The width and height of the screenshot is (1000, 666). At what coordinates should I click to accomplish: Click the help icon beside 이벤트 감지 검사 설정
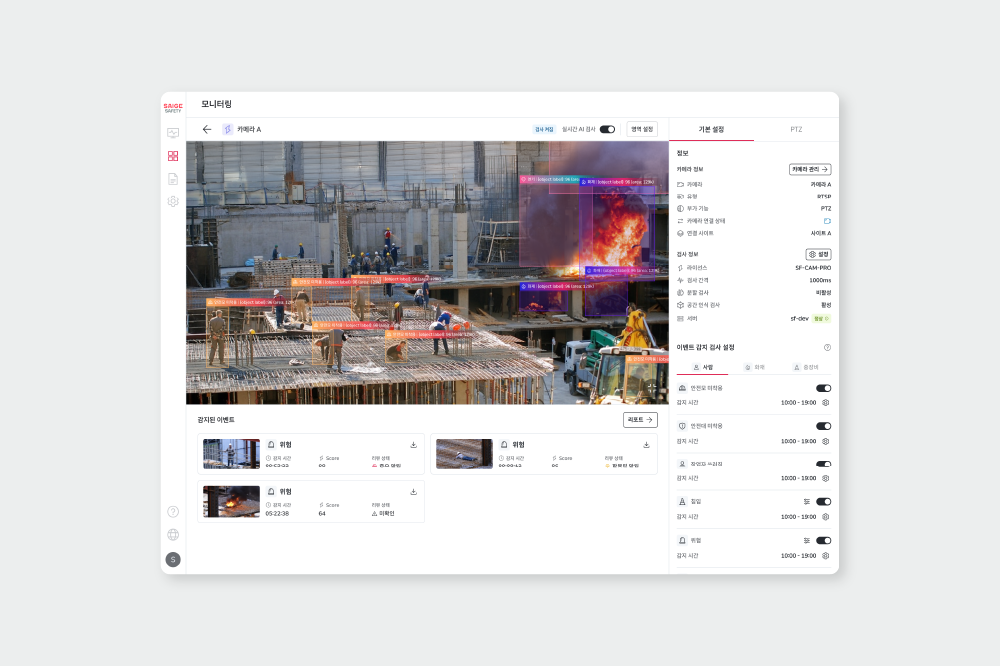[827, 348]
